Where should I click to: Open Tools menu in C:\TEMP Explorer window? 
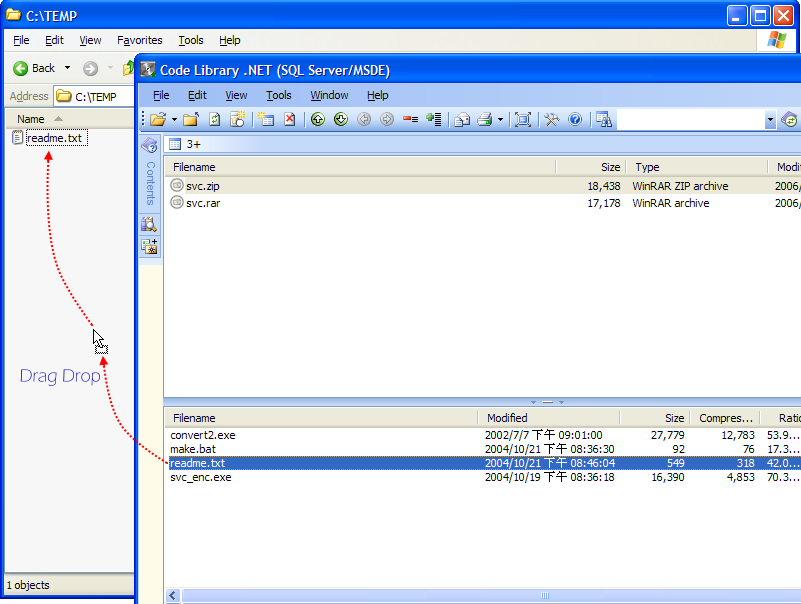191,40
